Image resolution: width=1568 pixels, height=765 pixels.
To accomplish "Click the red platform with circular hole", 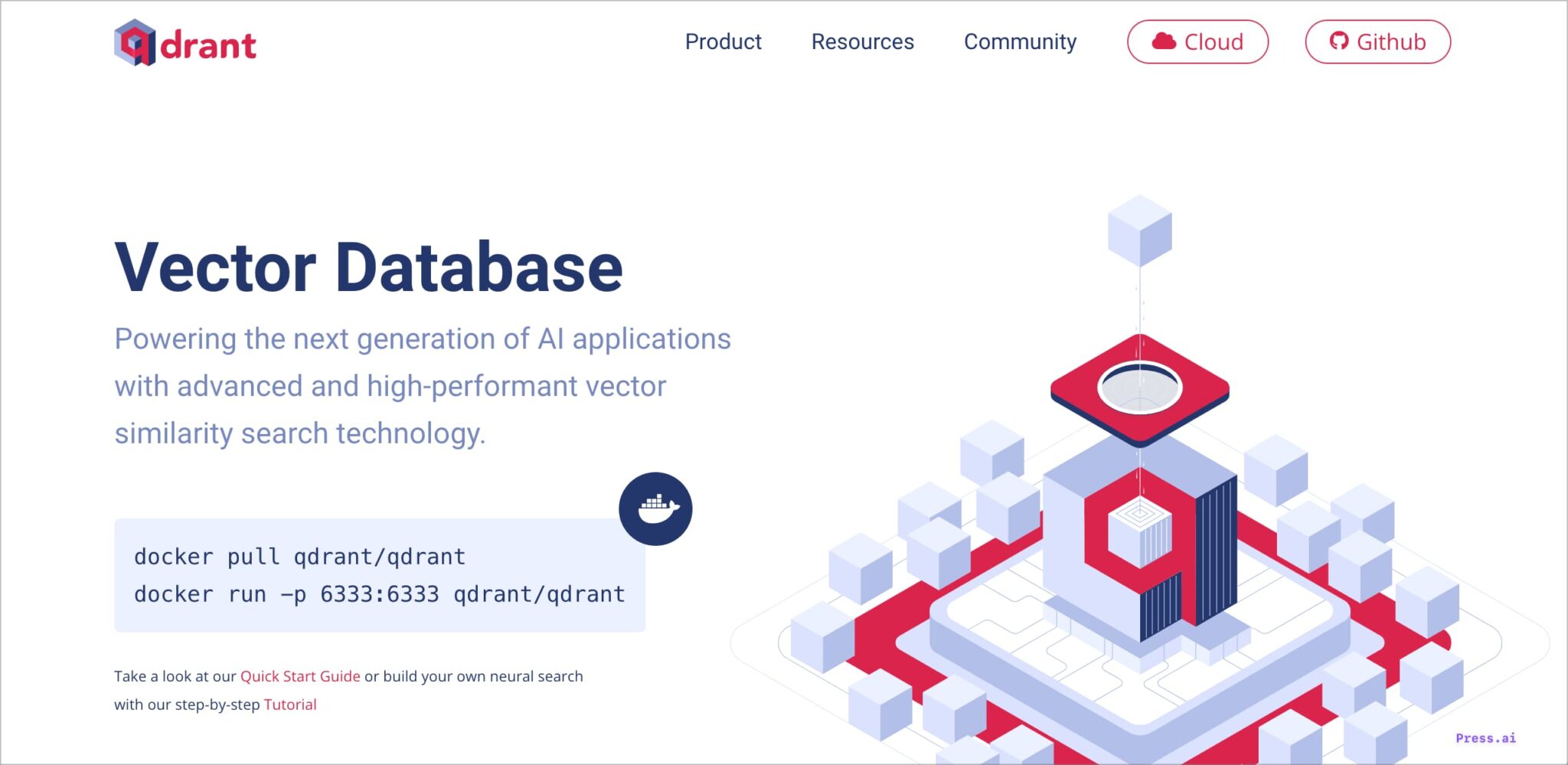I will [x=1139, y=389].
